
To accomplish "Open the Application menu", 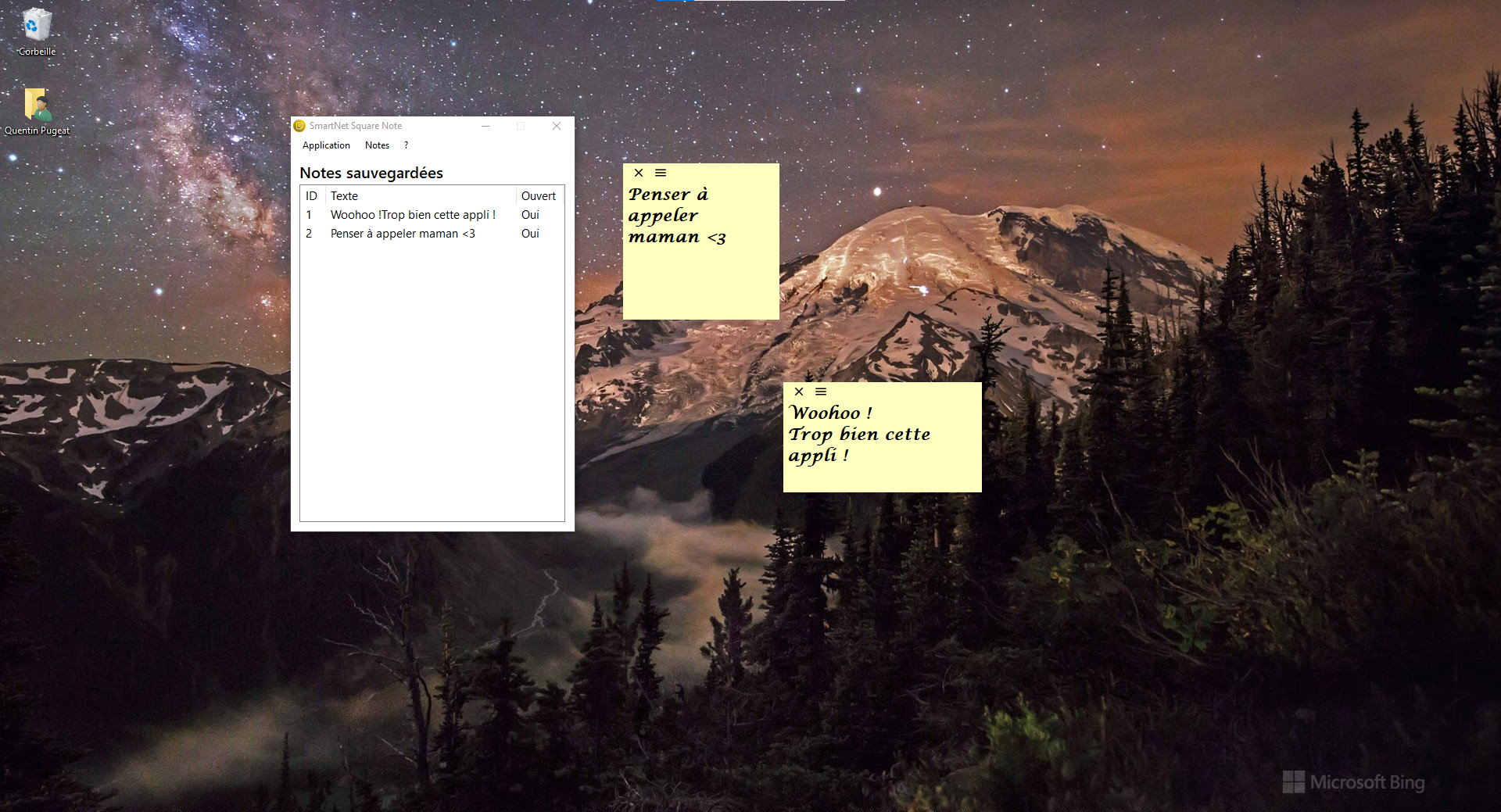I will (326, 145).
